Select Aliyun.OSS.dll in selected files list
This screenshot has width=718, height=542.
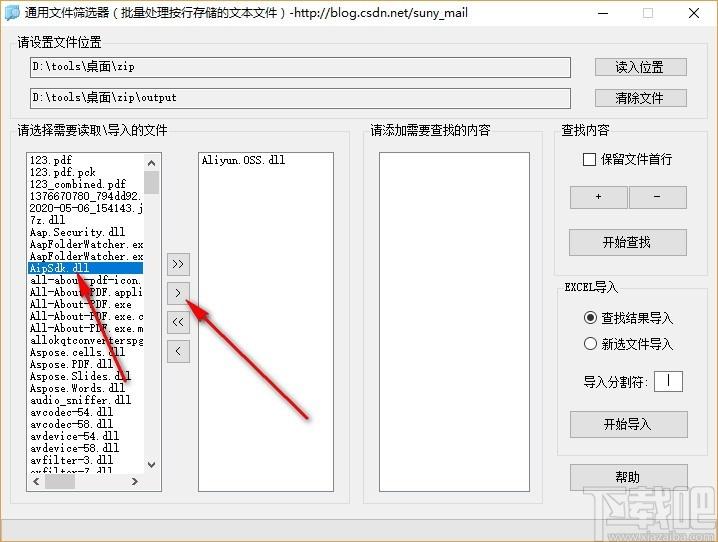tap(243, 160)
